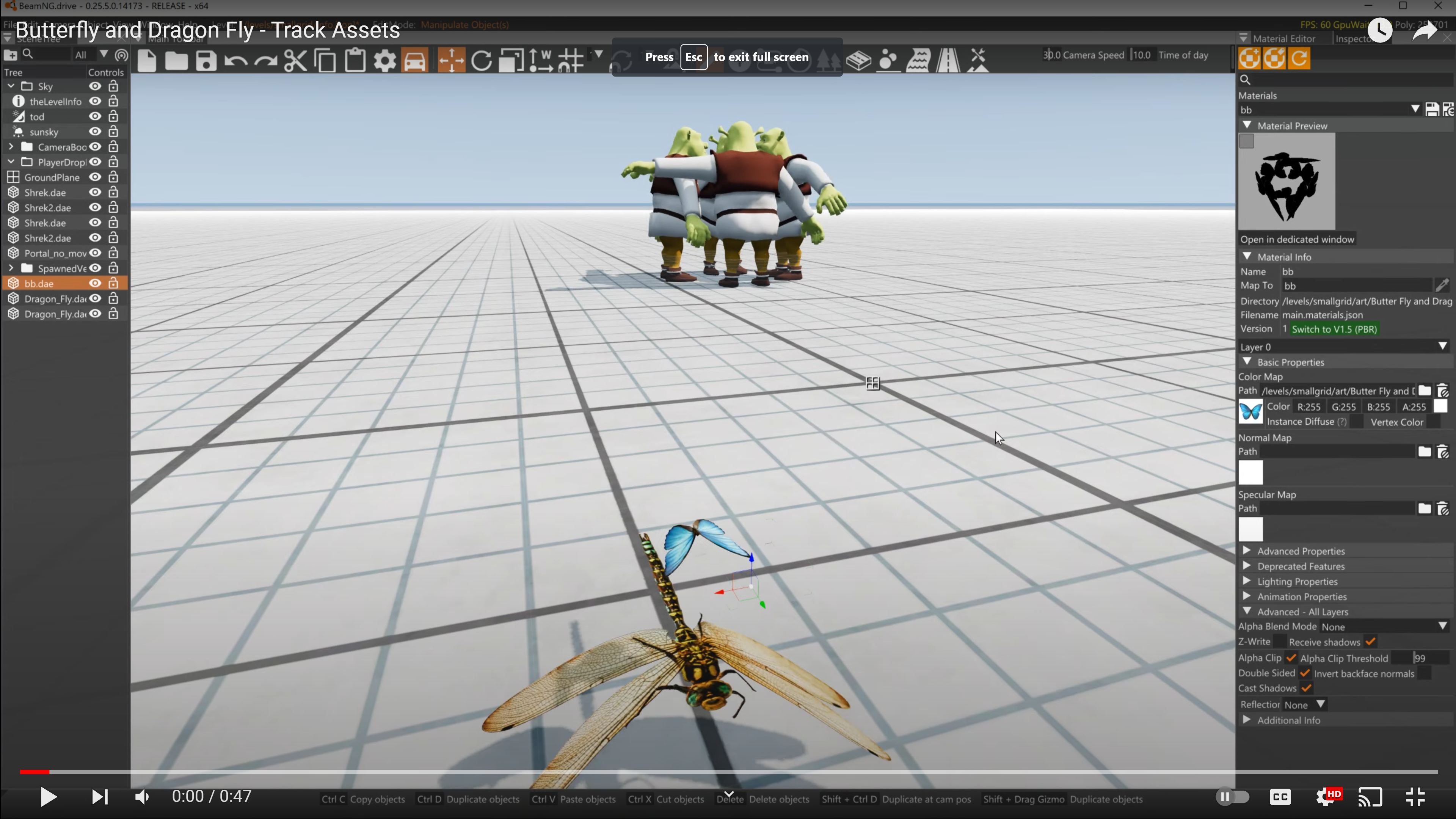Open the particle blobs tool icon
This screenshot has width=1456, height=819.
click(888, 61)
